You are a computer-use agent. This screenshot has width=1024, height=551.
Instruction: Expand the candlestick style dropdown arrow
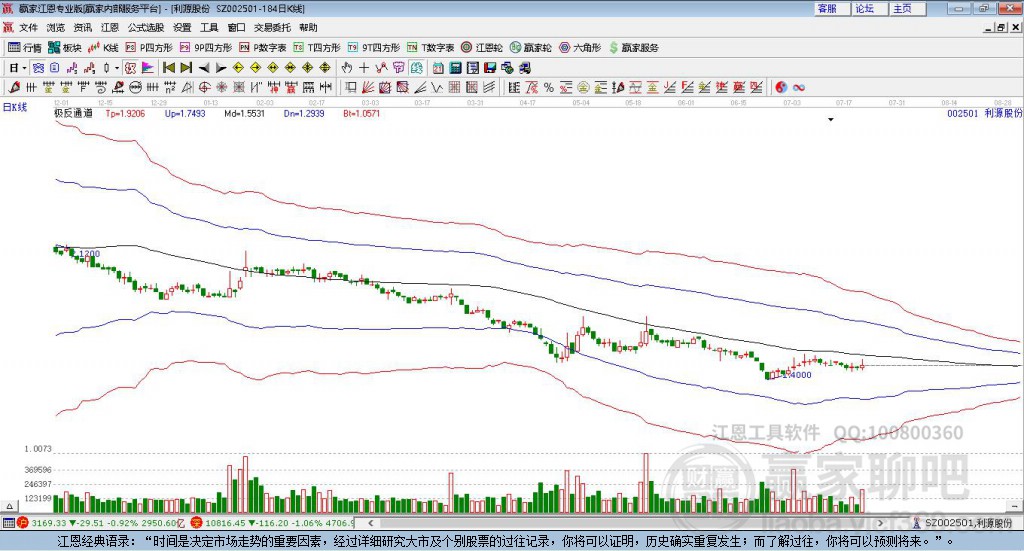tap(117, 68)
